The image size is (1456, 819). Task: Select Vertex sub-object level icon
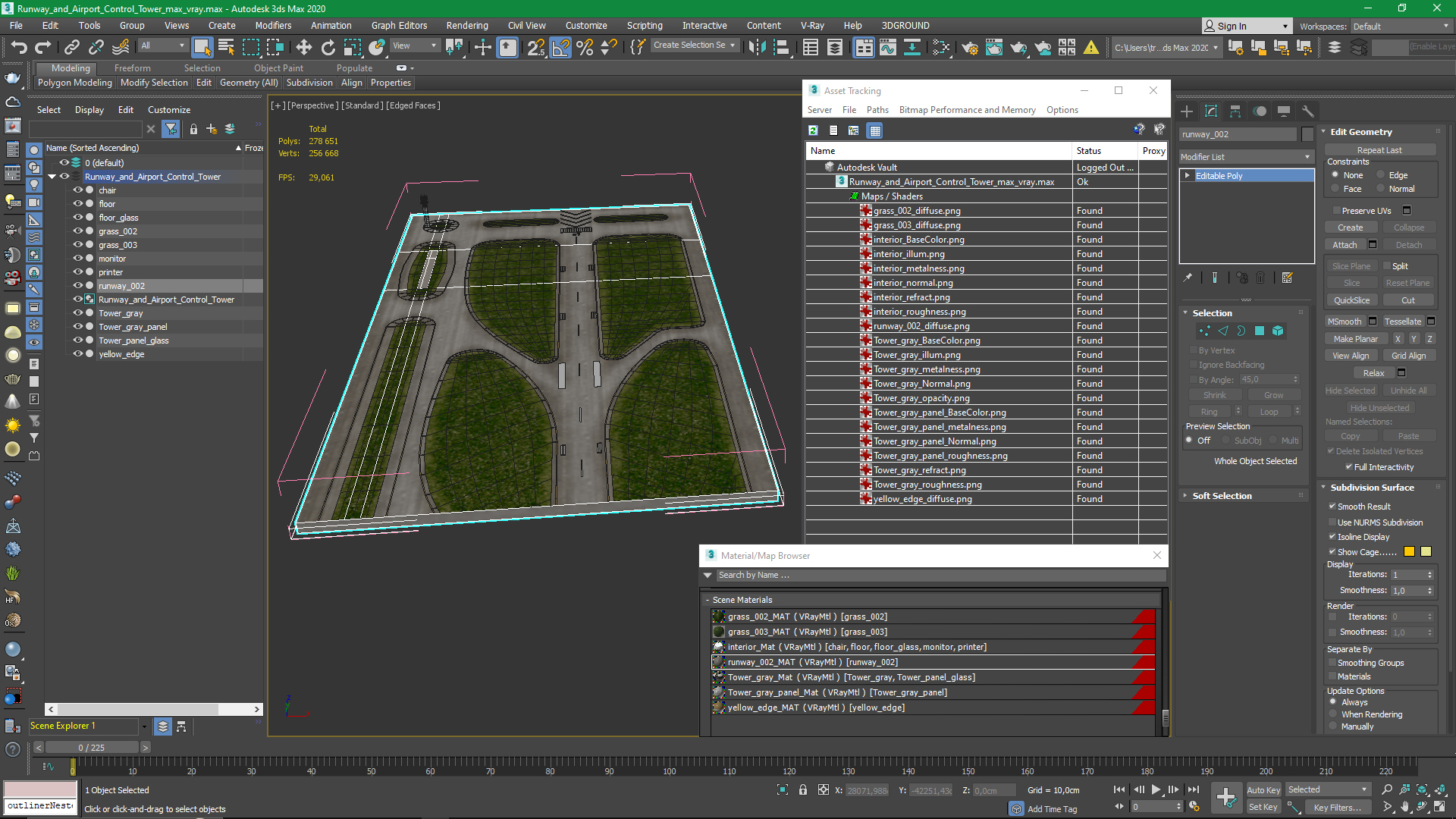pos(1204,331)
